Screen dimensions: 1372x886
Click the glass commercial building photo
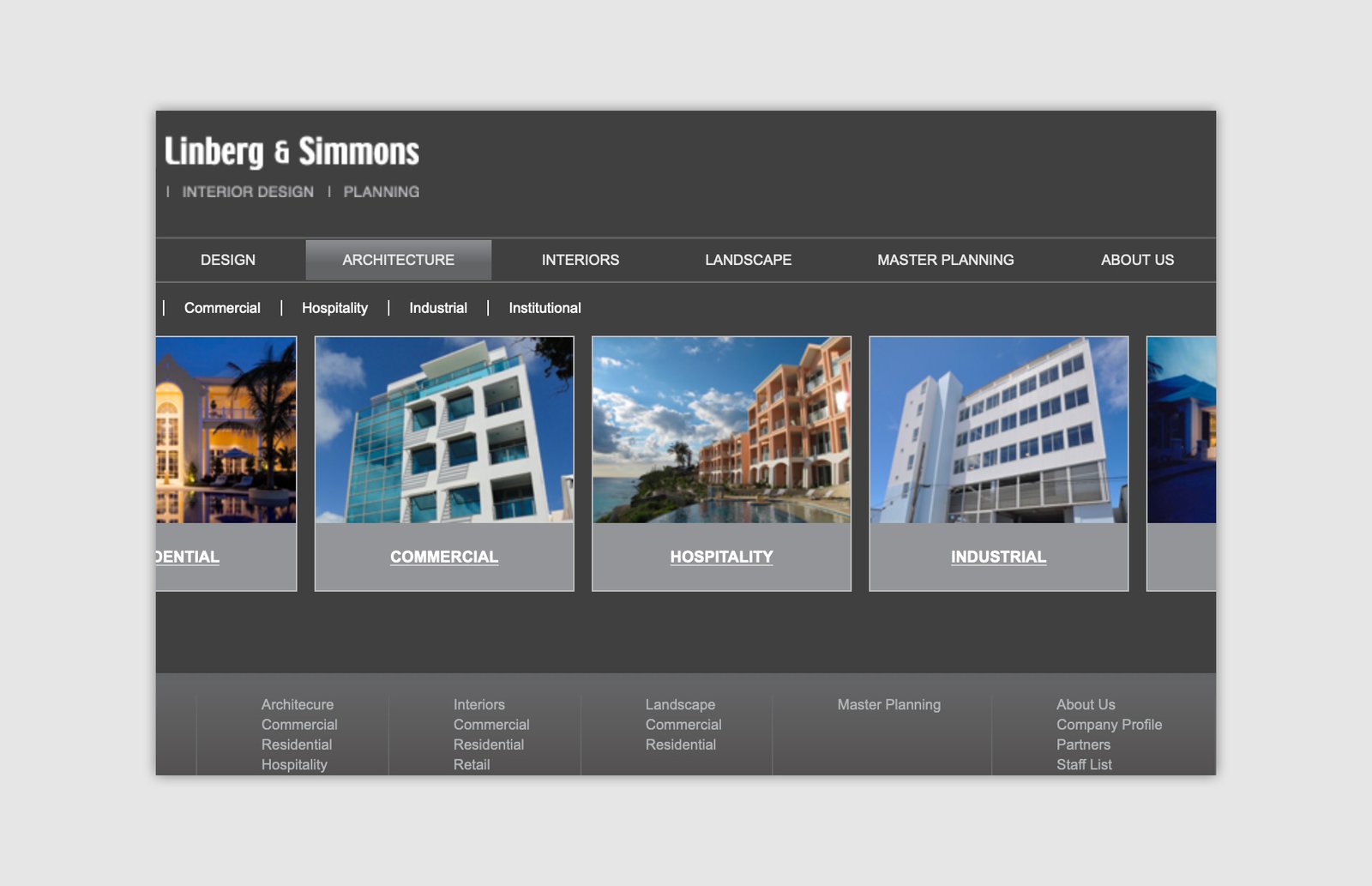[444, 430]
